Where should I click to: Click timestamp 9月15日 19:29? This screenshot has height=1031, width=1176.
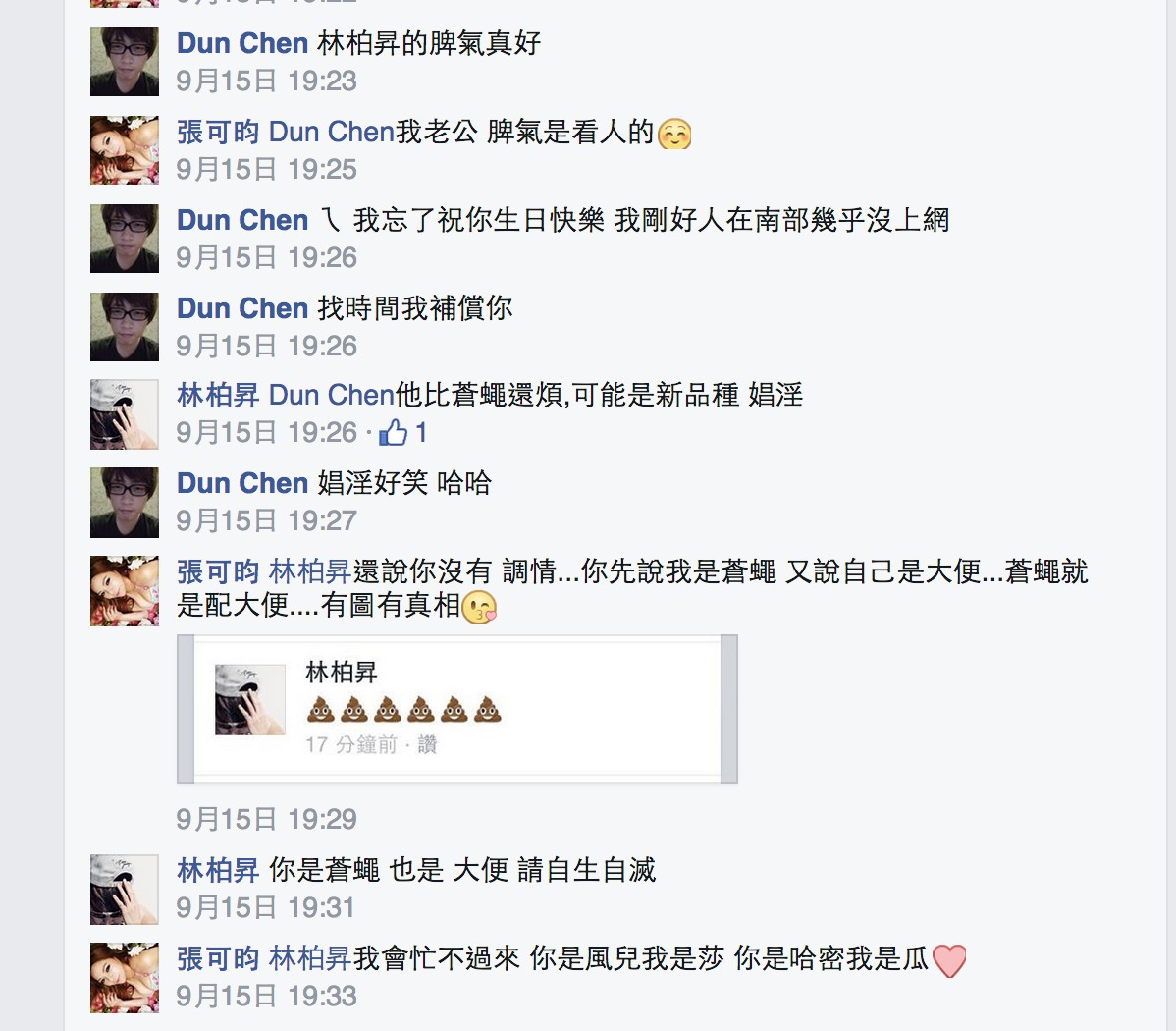266,819
